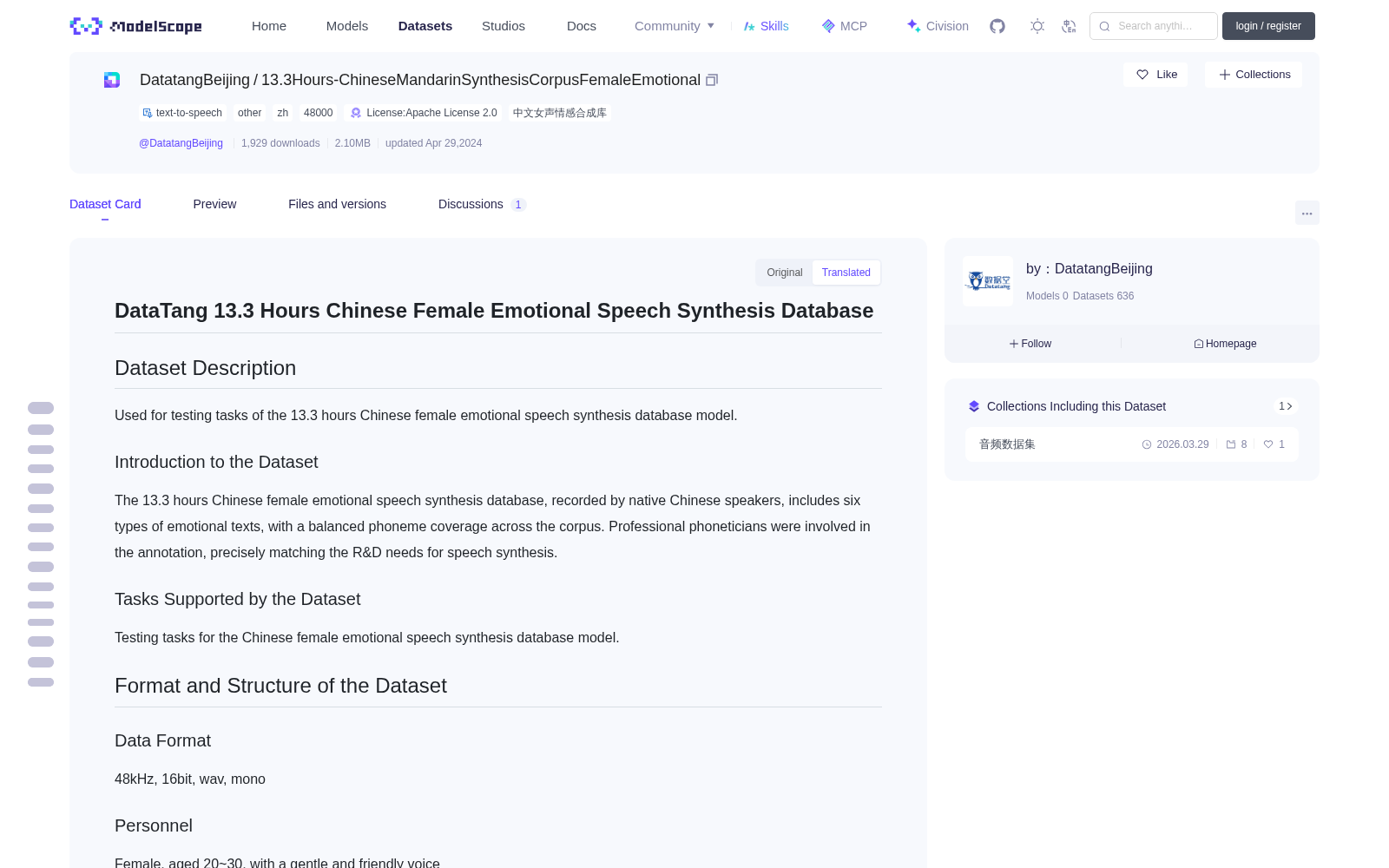Open Datasets navigation item
This screenshot has height=868, width=1389.
[x=425, y=26]
